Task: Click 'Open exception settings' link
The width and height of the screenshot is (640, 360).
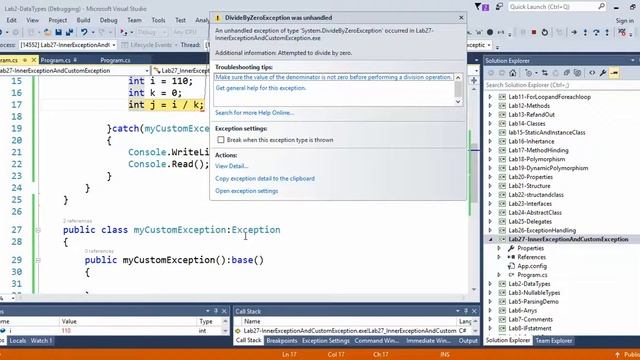Action: [247, 191]
